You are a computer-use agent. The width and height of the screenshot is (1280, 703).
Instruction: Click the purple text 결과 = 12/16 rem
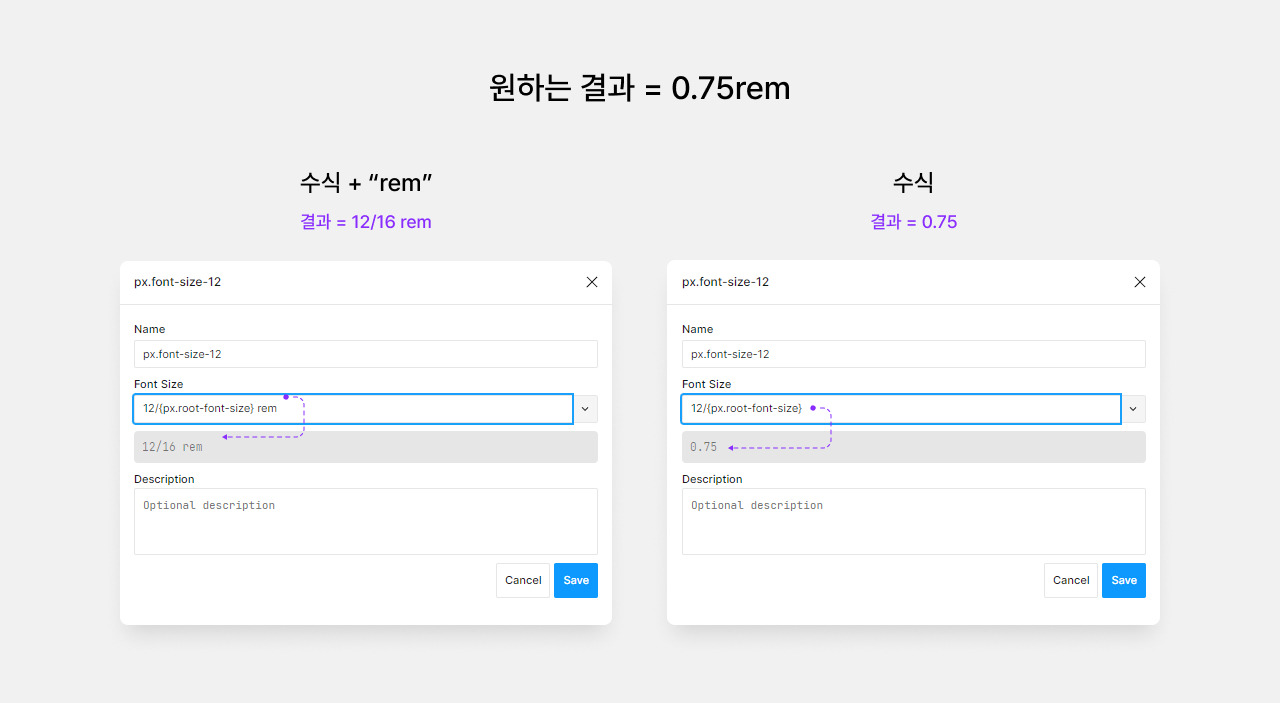365,221
